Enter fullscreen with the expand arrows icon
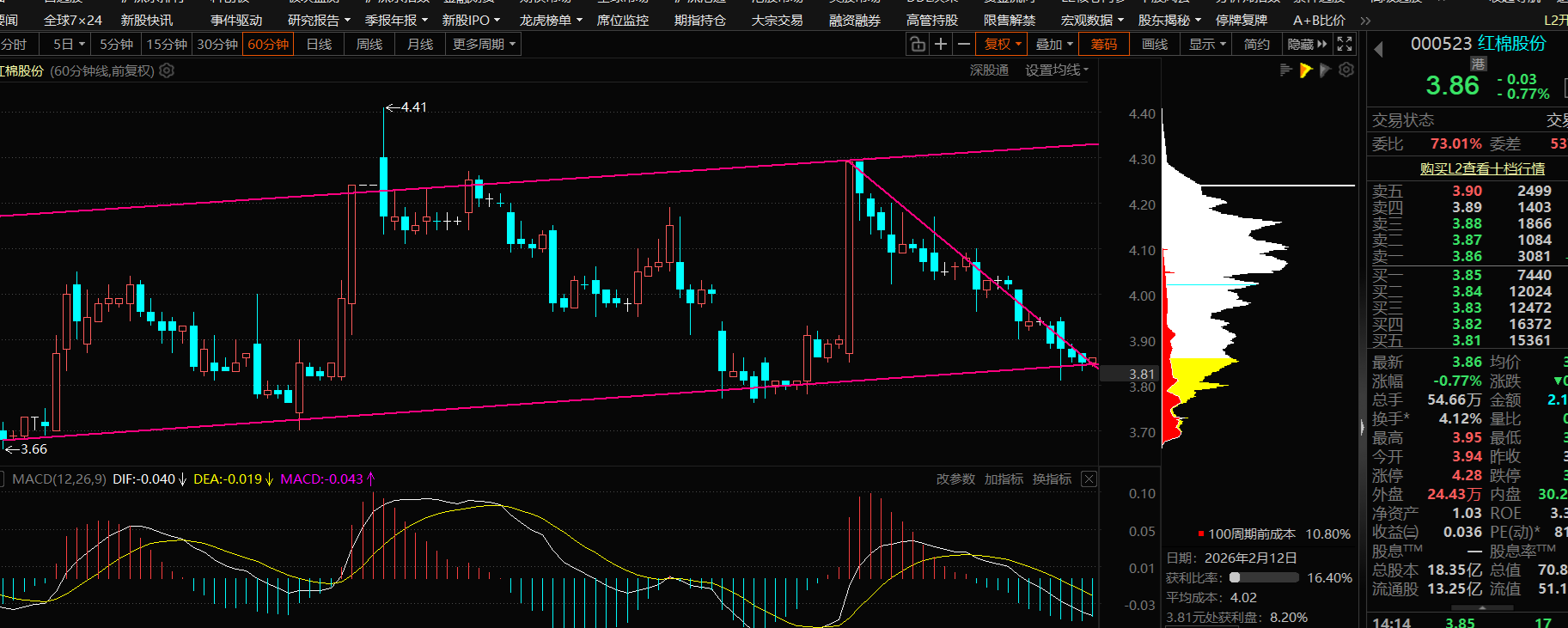Screen dimensions: 1568x628 pos(1345,44)
